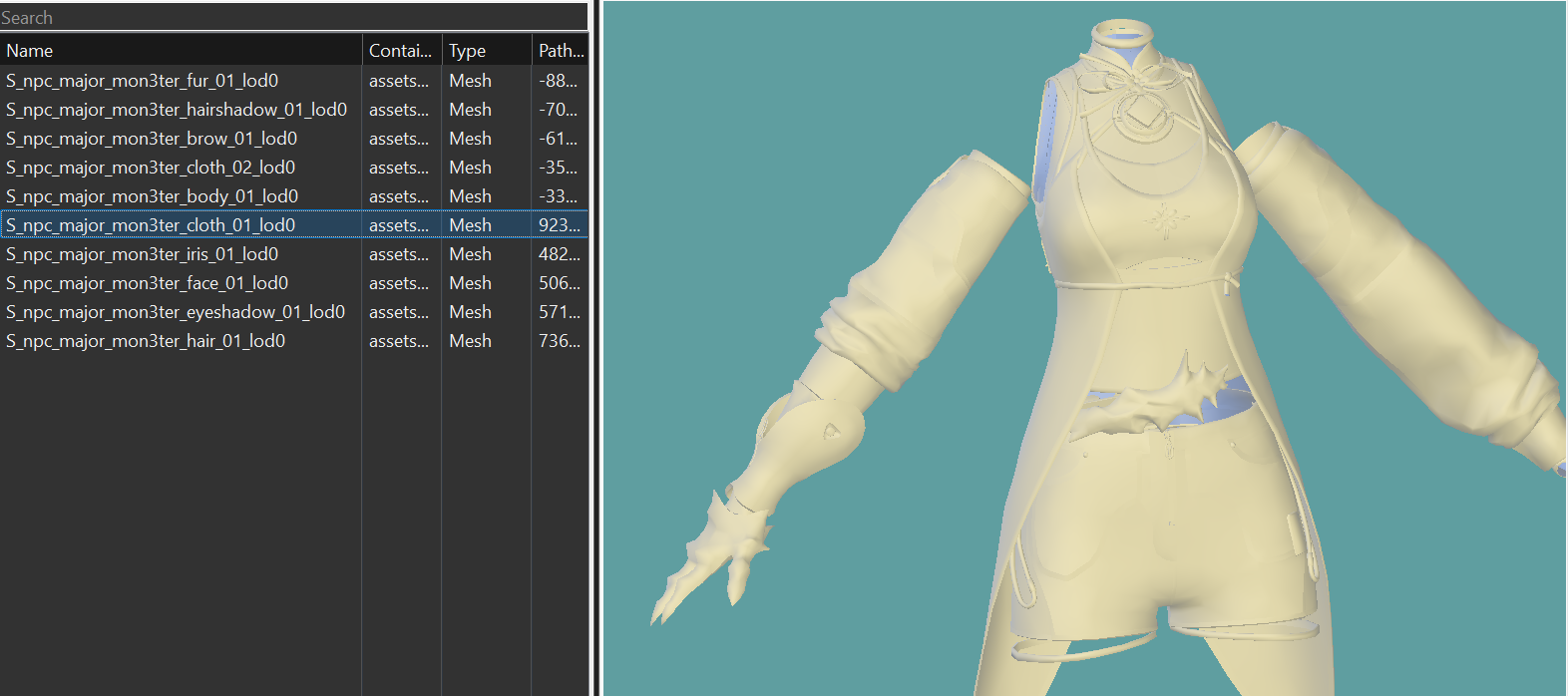
Task: Select S_npc_major_mon3ter_cloth_01_lod0 row
Action: 294,225
